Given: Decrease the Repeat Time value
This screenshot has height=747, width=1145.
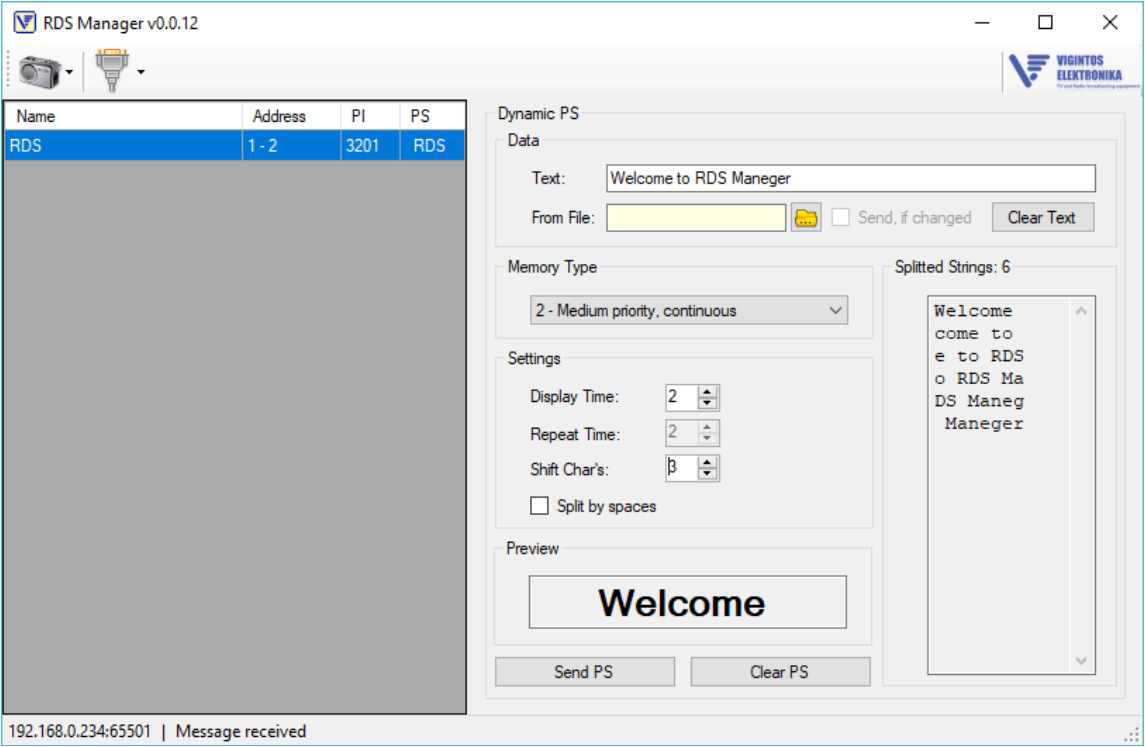Looking at the screenshot, I should point(707,439).
